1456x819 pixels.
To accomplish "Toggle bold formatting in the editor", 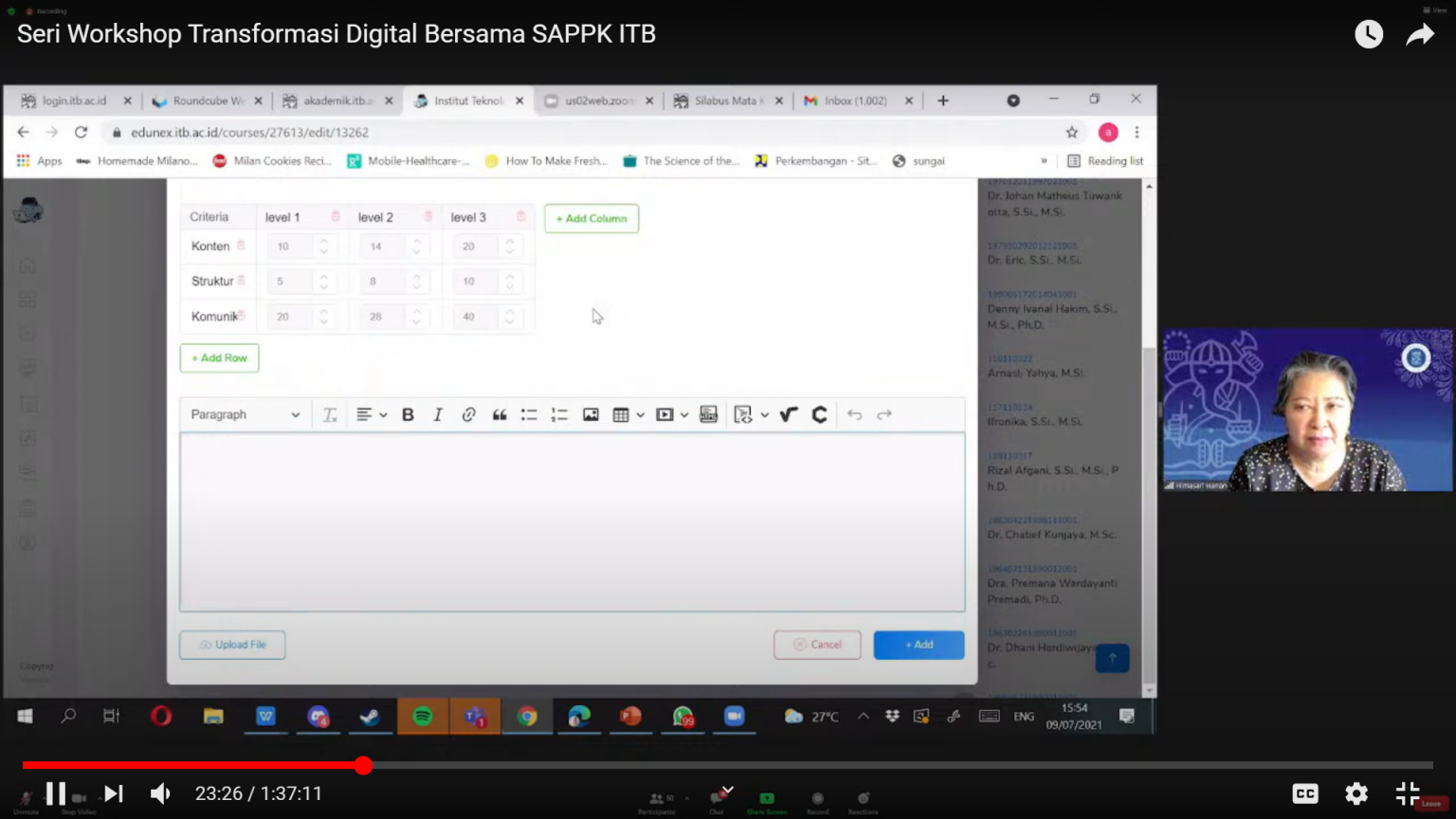I will pyautogui.click(x=408, y=414).
